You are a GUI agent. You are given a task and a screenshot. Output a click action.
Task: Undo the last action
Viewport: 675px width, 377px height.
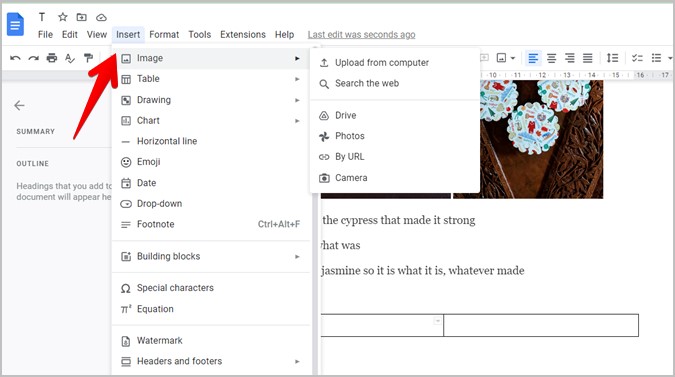tap(15, 58)
